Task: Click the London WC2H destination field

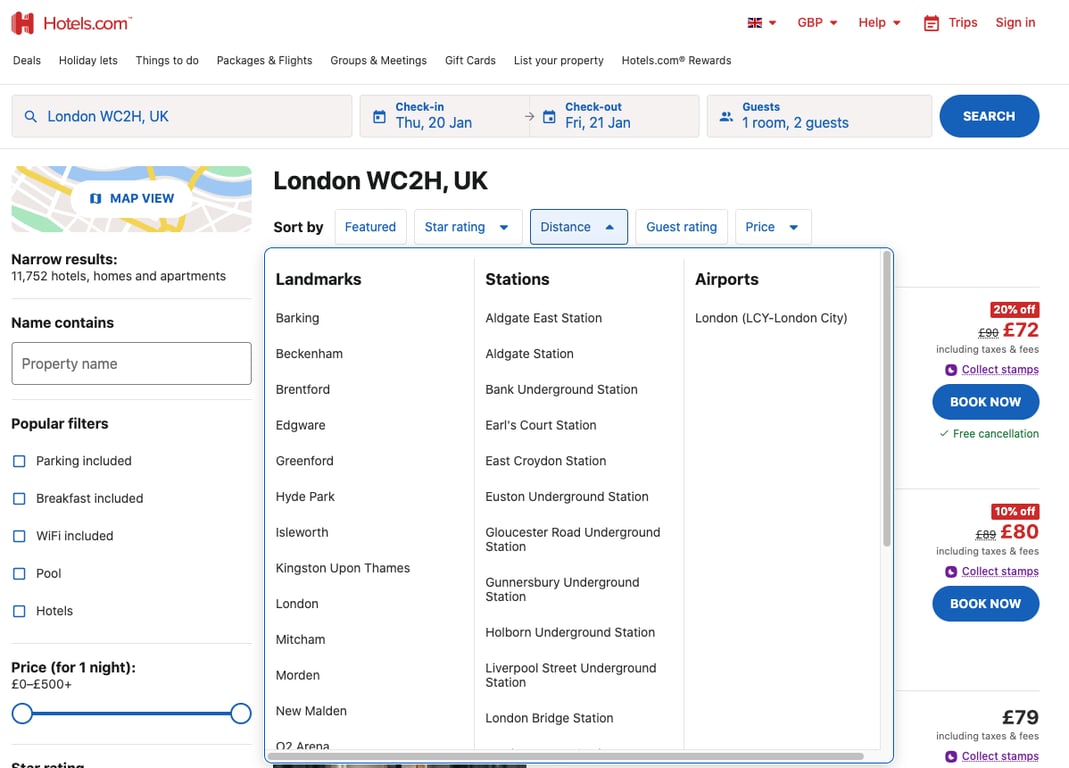Action: tap(182, 116)
